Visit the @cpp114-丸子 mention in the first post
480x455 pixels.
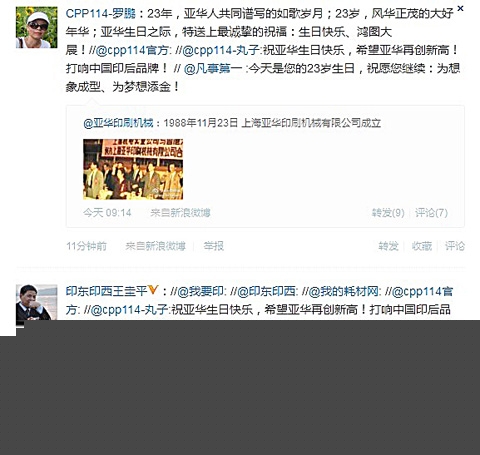click(221, 50)
